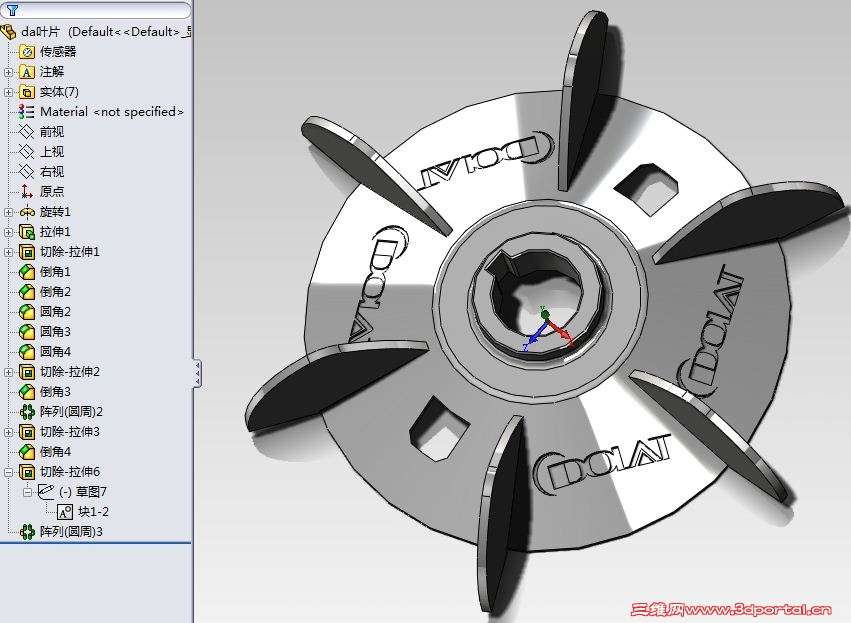851x623 pixels.
Task: Click the 圆角2 fillet icon
Action: 27,312
